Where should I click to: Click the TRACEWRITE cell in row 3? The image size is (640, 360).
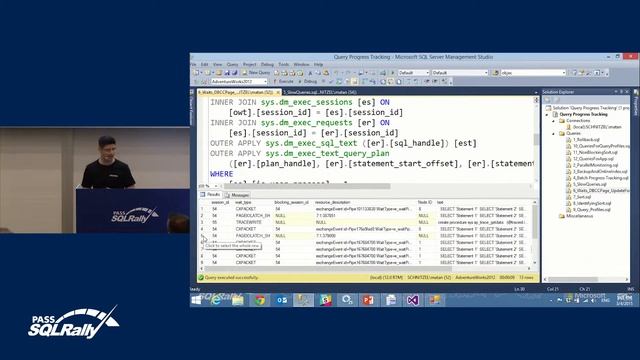[x=248, y=222]
